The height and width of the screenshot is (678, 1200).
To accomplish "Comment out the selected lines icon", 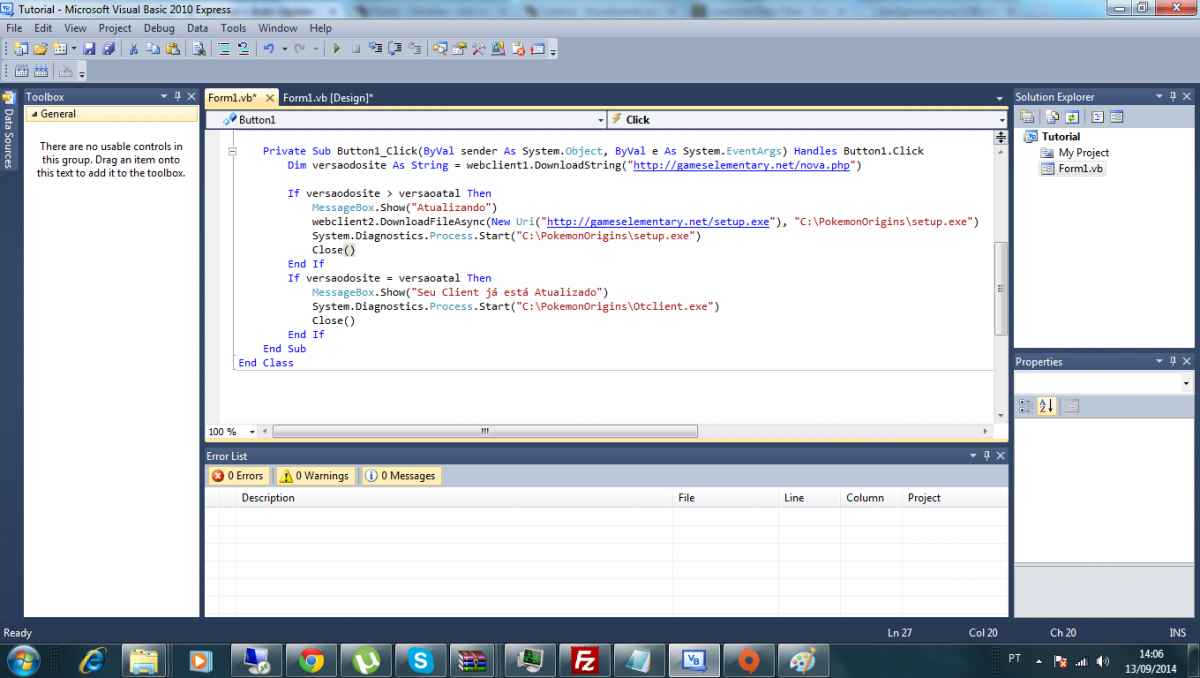I will (x=225, y=48).
